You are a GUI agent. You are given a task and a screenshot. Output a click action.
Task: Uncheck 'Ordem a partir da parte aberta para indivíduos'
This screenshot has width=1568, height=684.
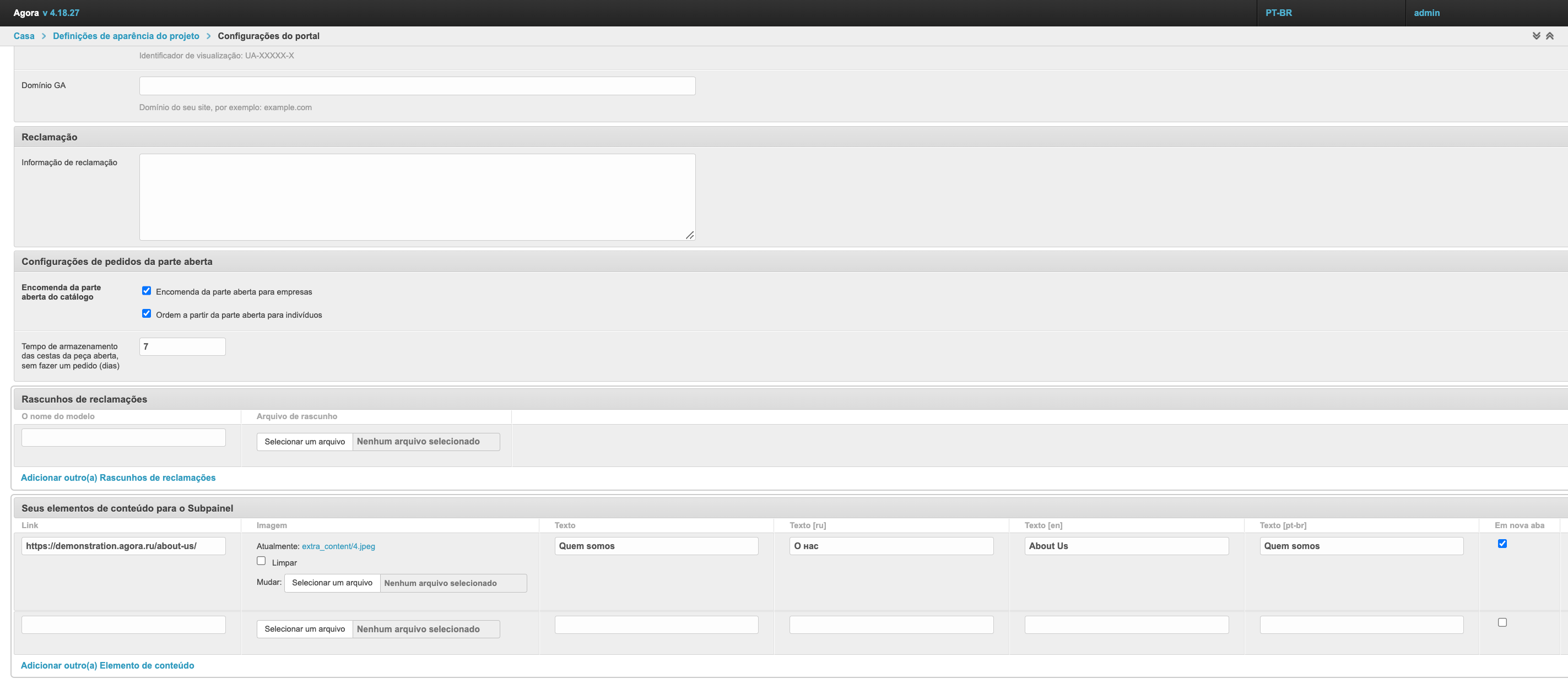[x=147, y=313]
